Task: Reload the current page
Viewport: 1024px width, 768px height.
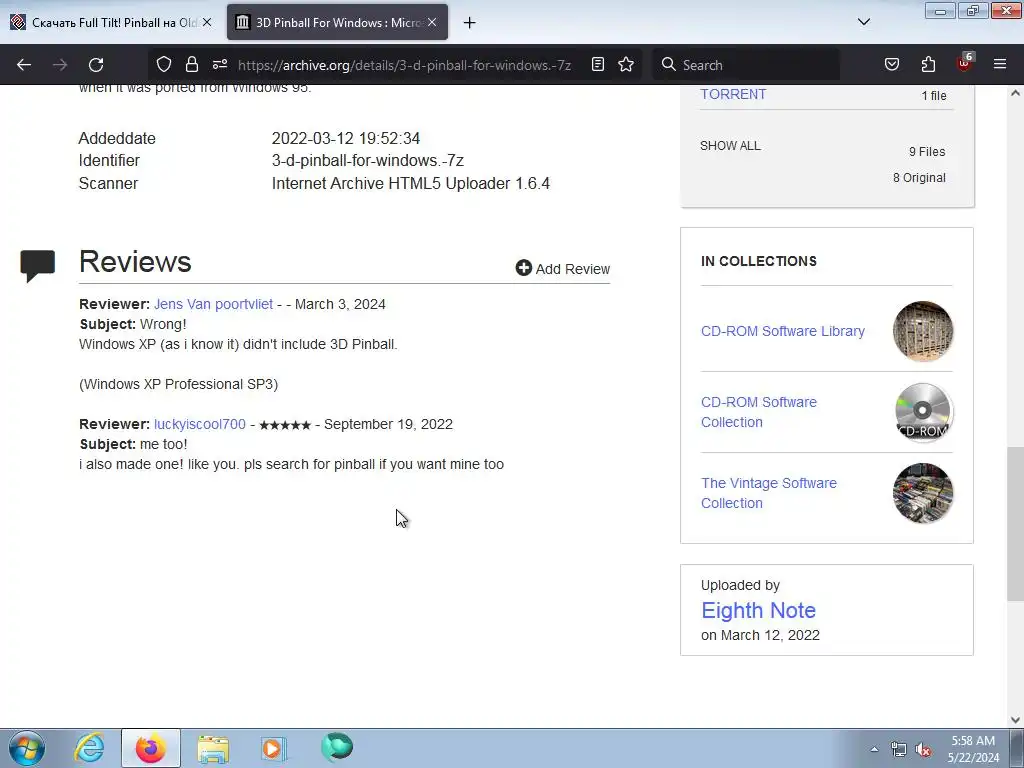Action: coord(96,65)
